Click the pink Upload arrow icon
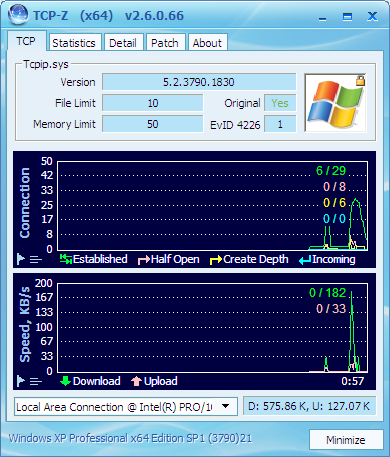Image resolution: width=390 pixels, height=457 pixels. click(136, 381)
